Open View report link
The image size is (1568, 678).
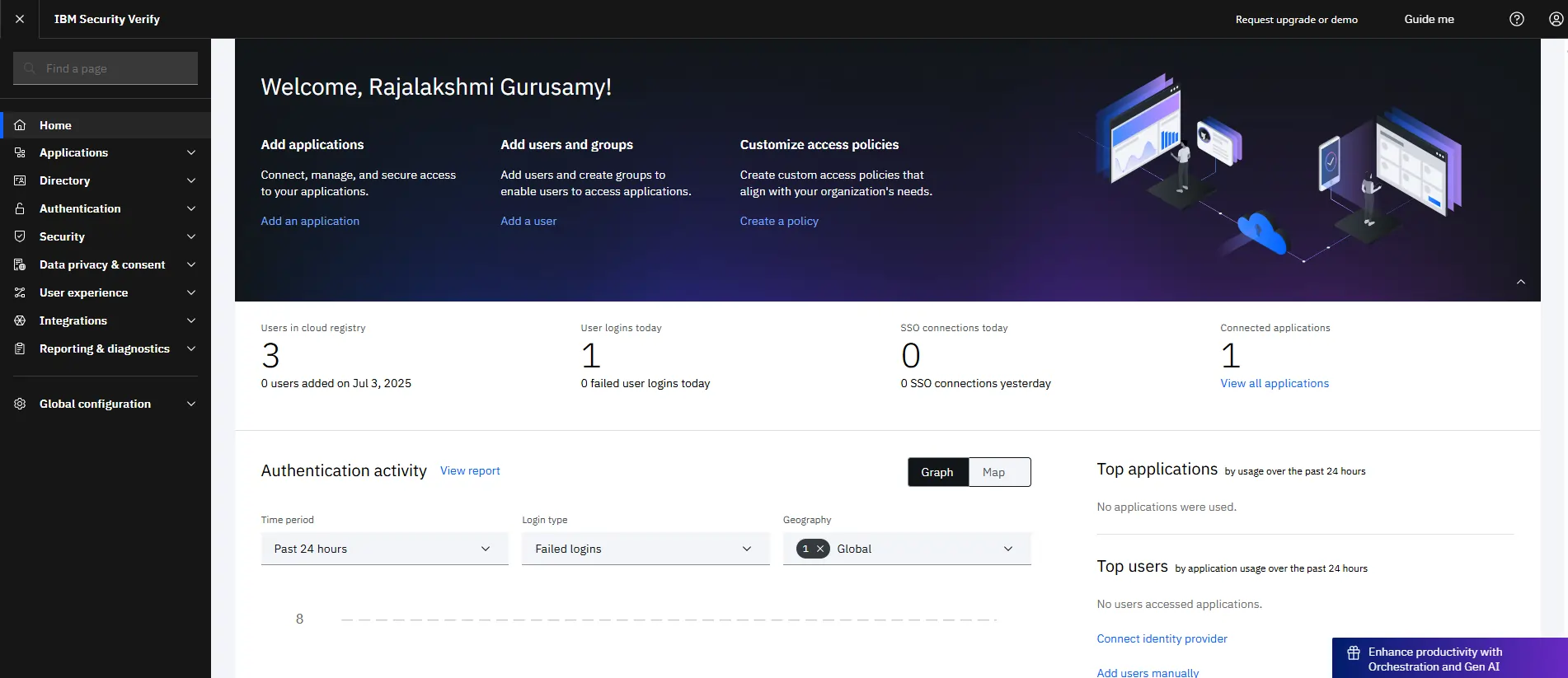click(x=470, y=470)
